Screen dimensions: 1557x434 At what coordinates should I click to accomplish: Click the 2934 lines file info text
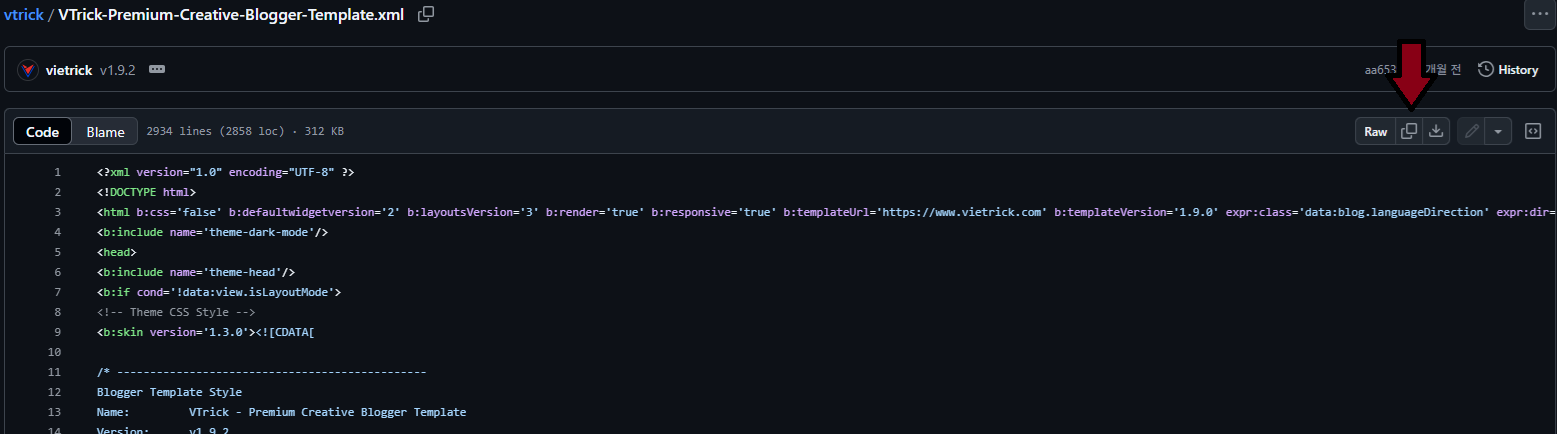245,132
